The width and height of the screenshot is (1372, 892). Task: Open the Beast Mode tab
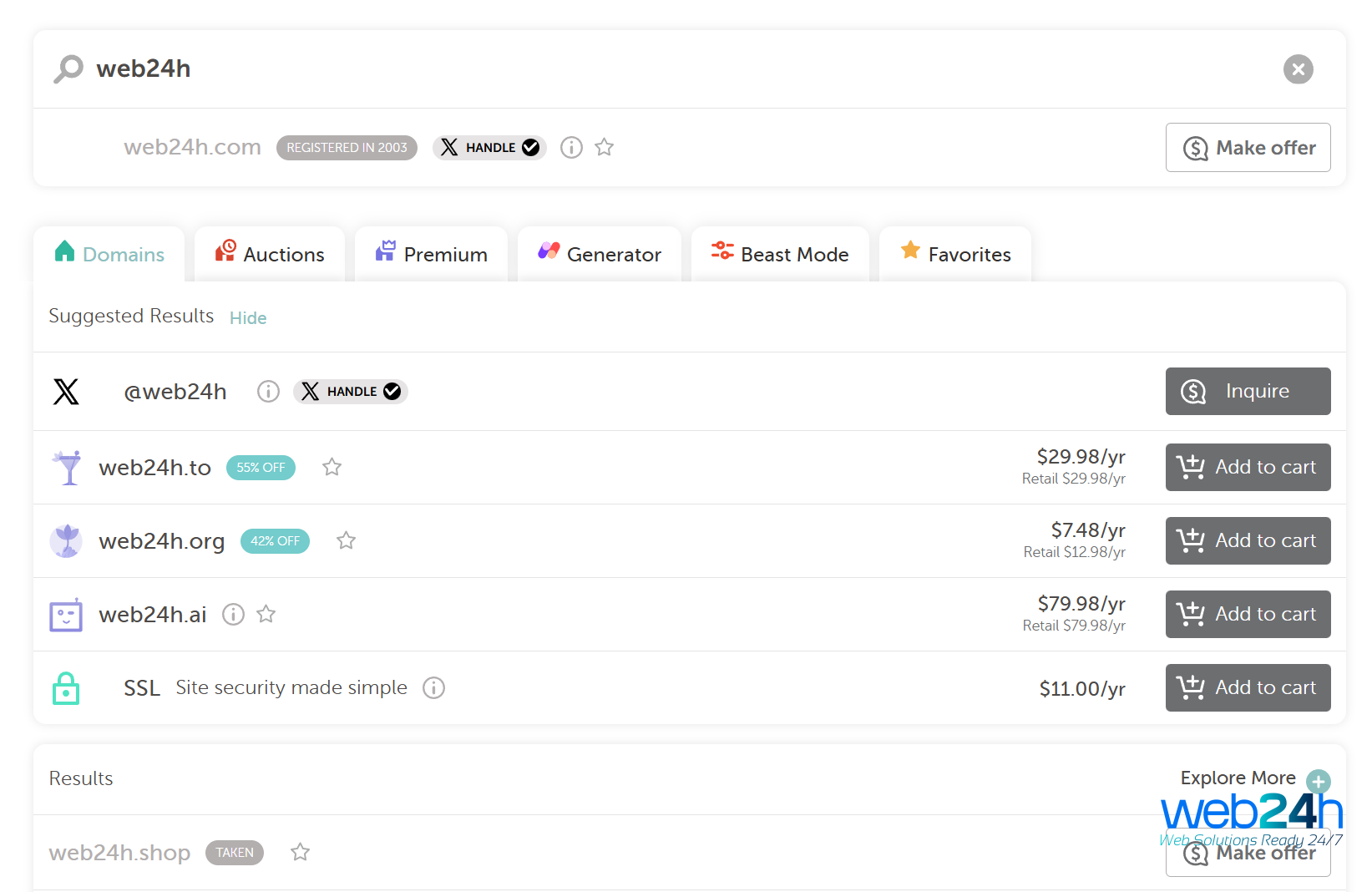click(780, 254)
